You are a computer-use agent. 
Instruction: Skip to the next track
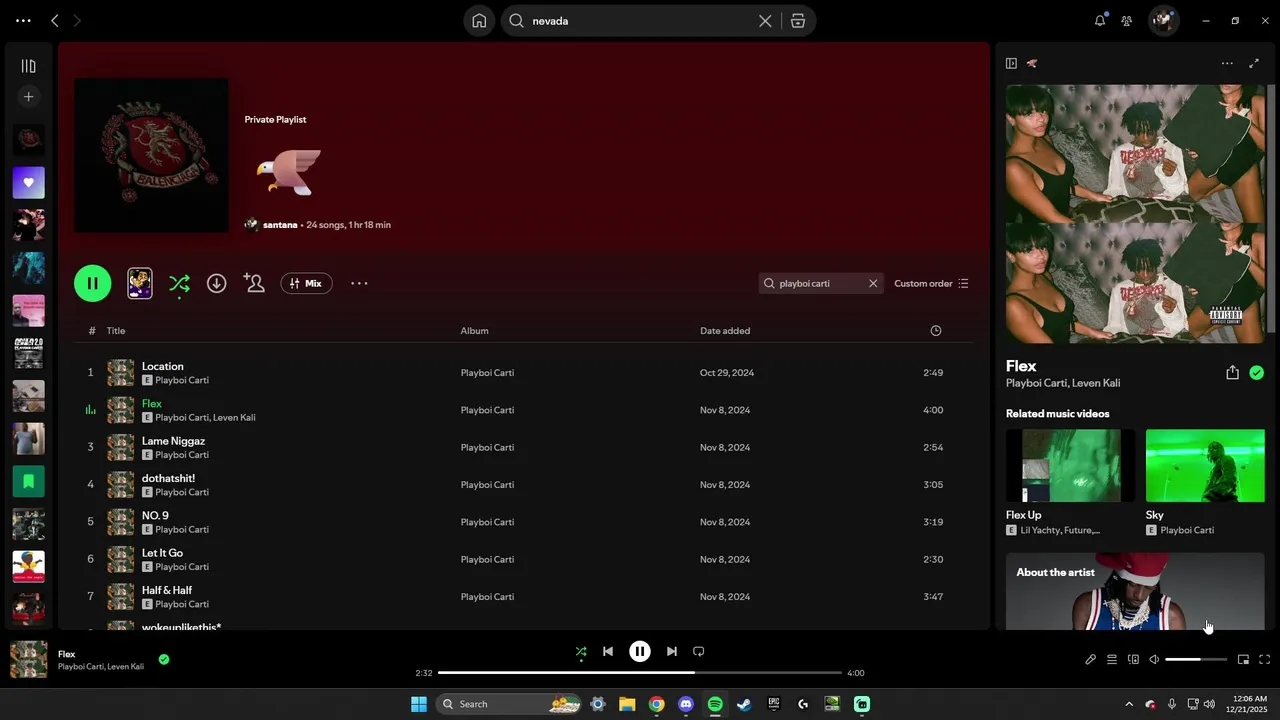(x=672, y=651)
